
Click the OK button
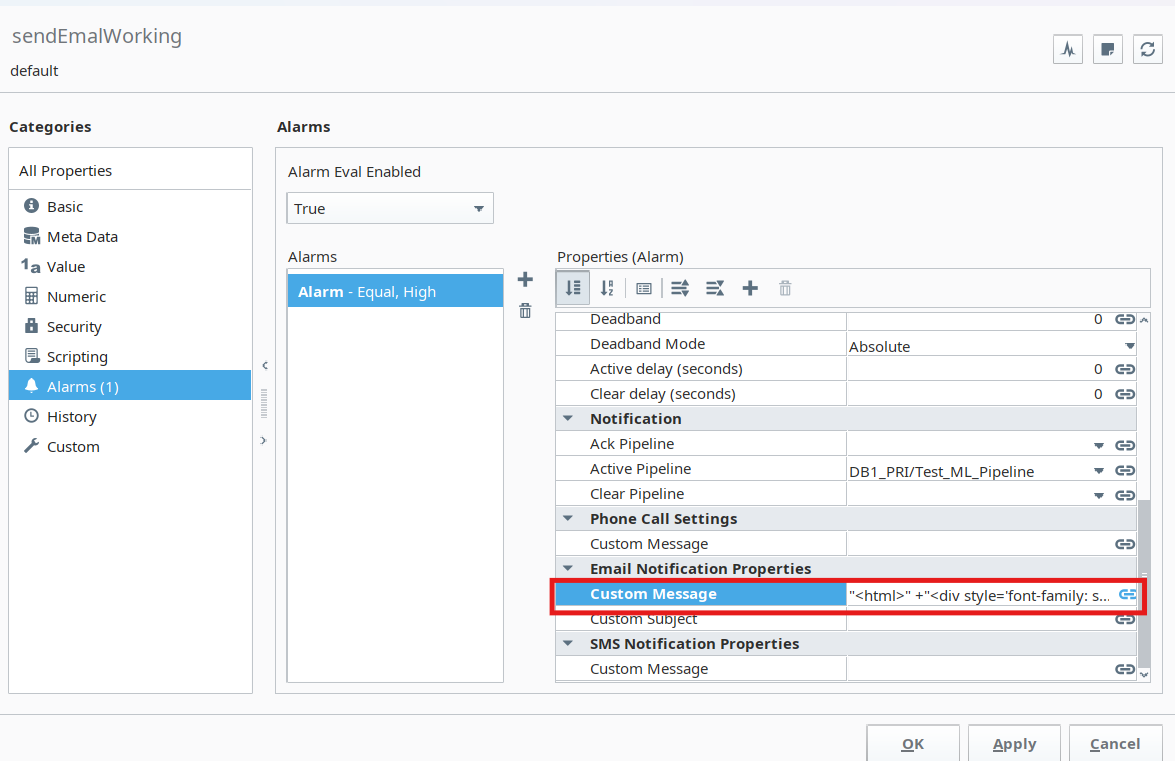913,744
